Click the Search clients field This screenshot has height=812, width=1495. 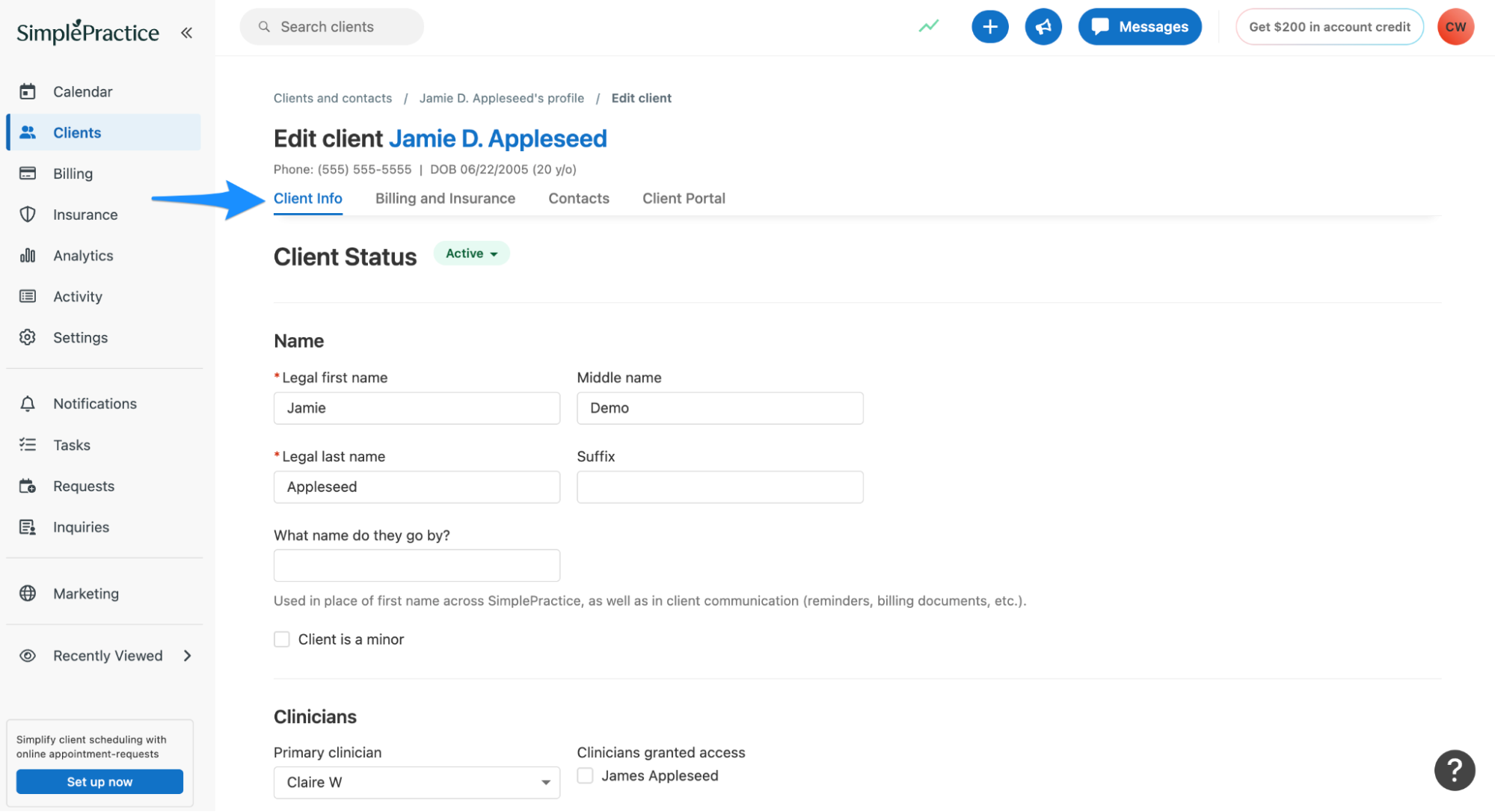pos(331,27)
